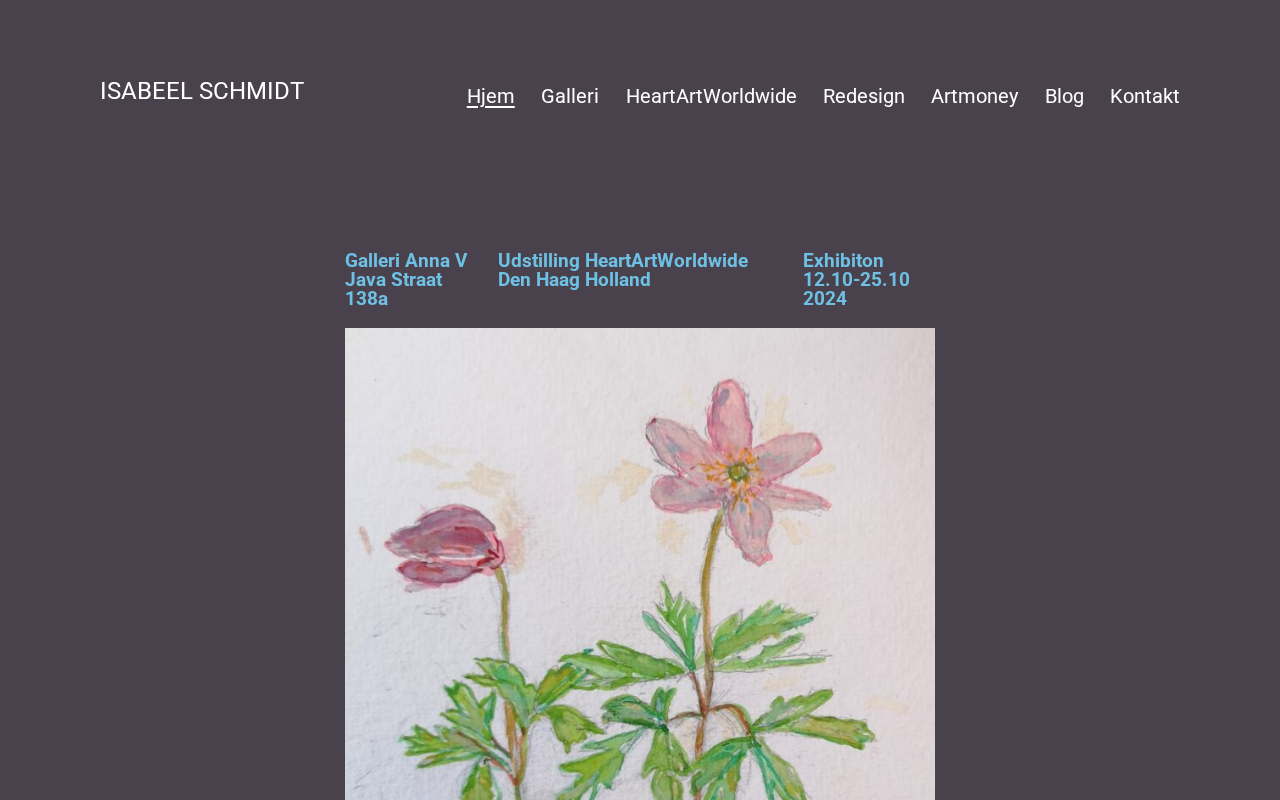This screenshot has height=800, width=1280.
Task: Click the 2024 year text
Action: (x=825, y=299)
